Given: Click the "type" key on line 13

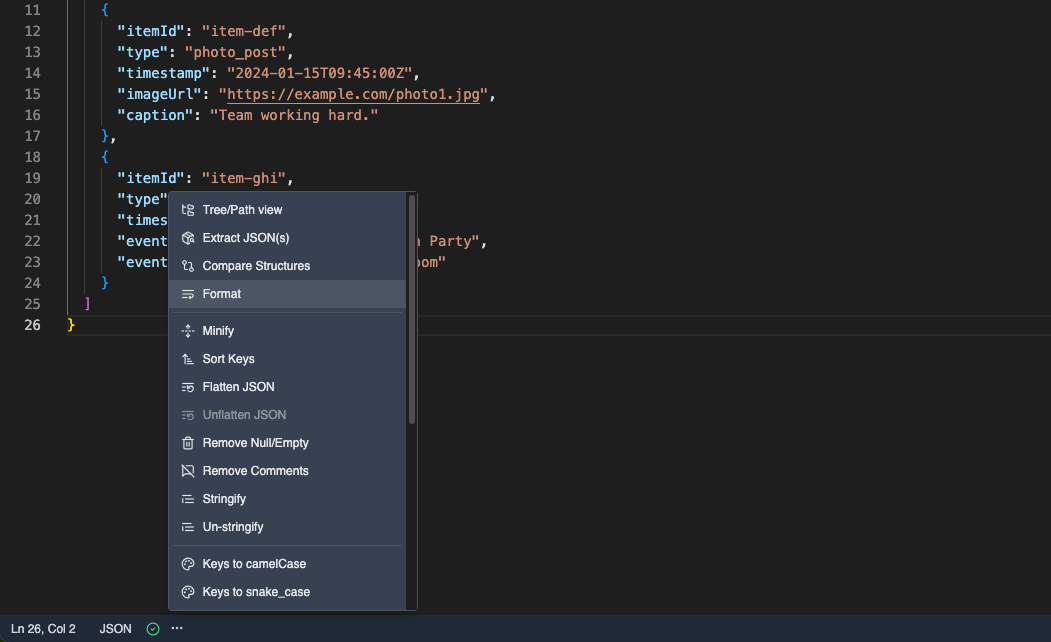Looking at the screenshot, I should click(143, 52).
